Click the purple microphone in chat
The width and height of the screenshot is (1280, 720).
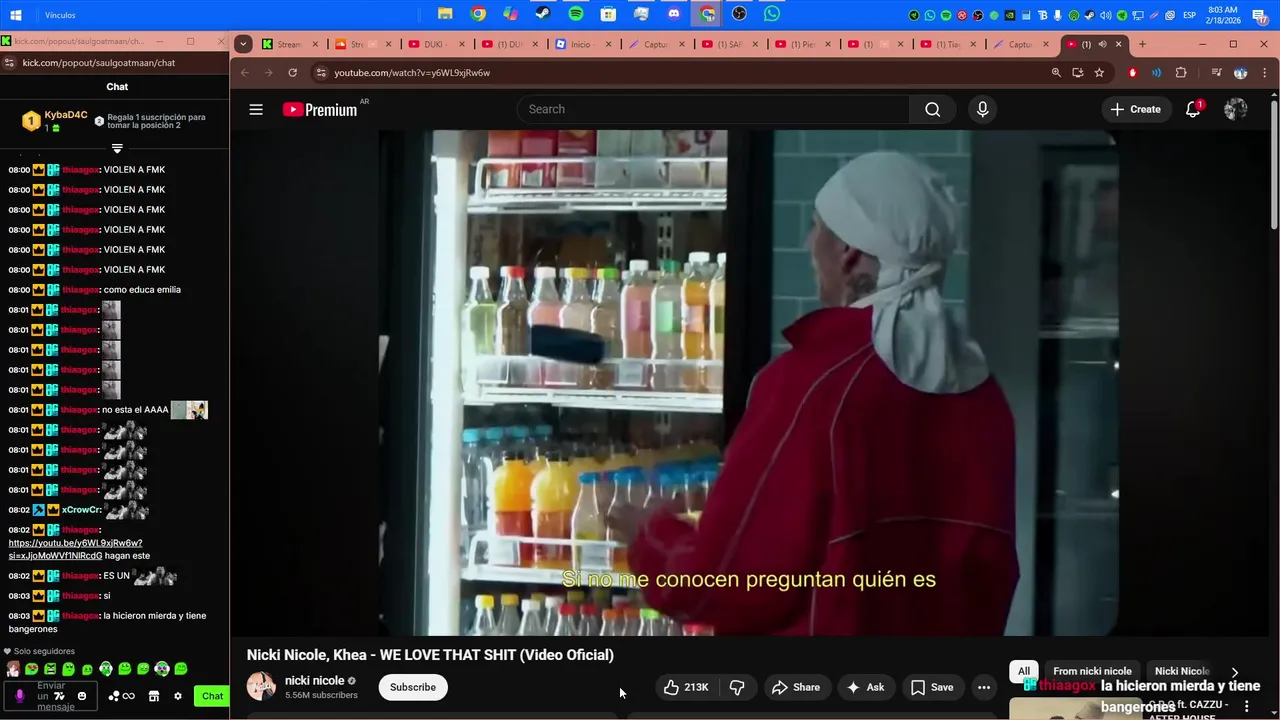tap(19, 696)
